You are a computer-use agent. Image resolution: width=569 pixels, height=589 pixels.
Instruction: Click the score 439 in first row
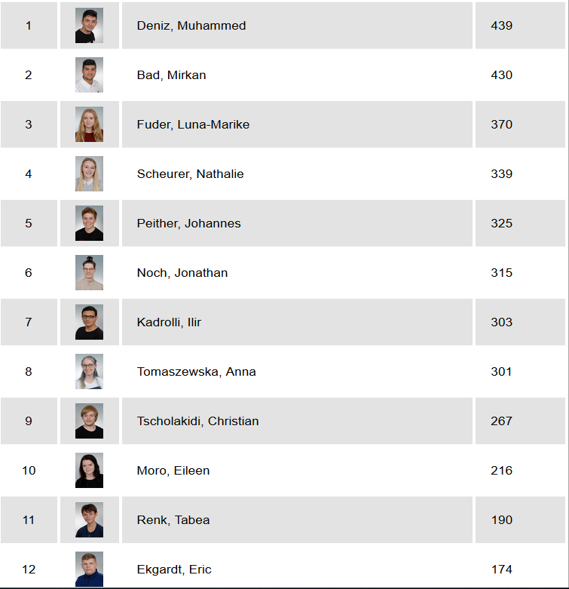coord(501,26)
